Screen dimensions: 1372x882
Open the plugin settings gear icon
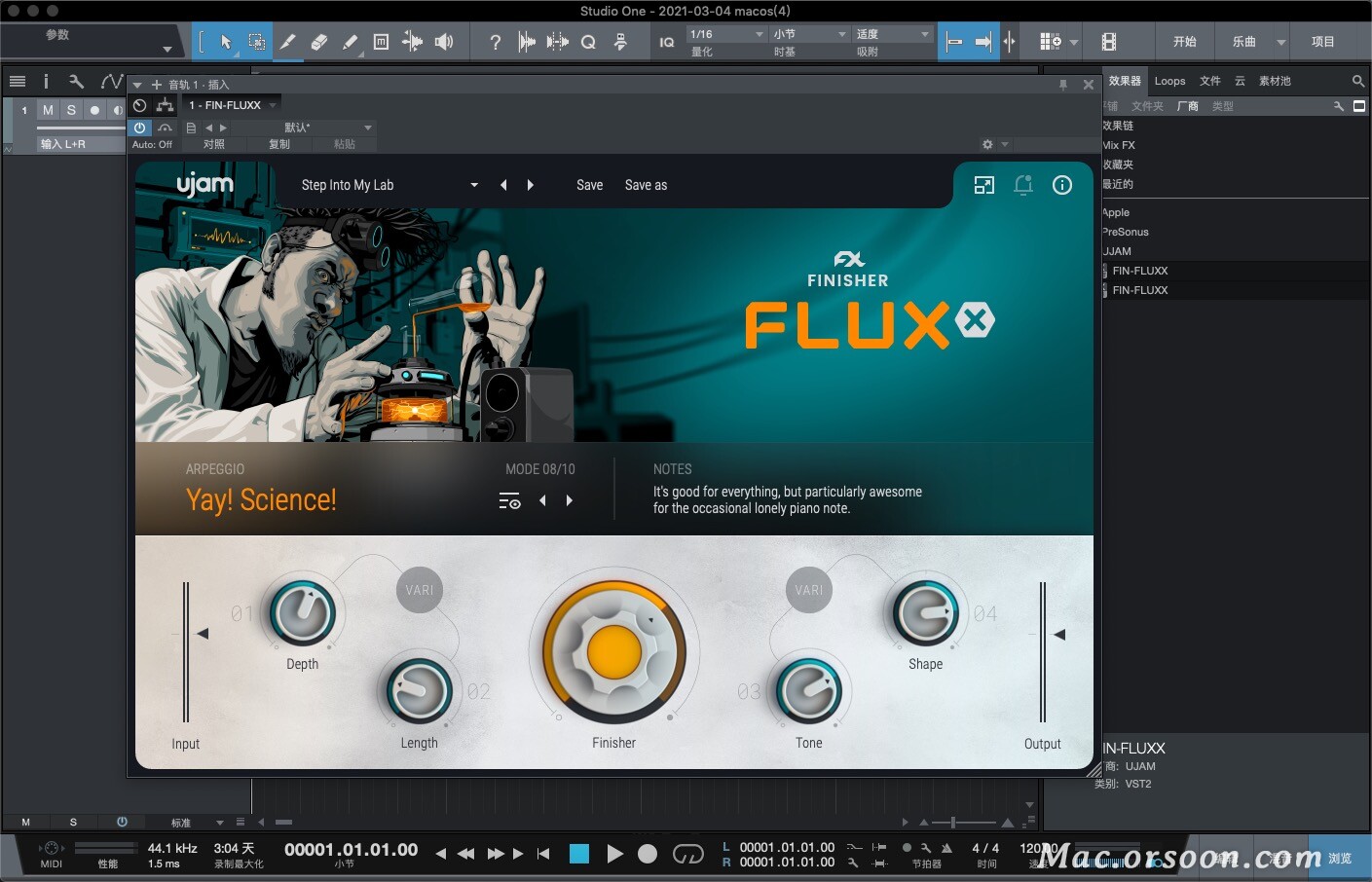987,144
